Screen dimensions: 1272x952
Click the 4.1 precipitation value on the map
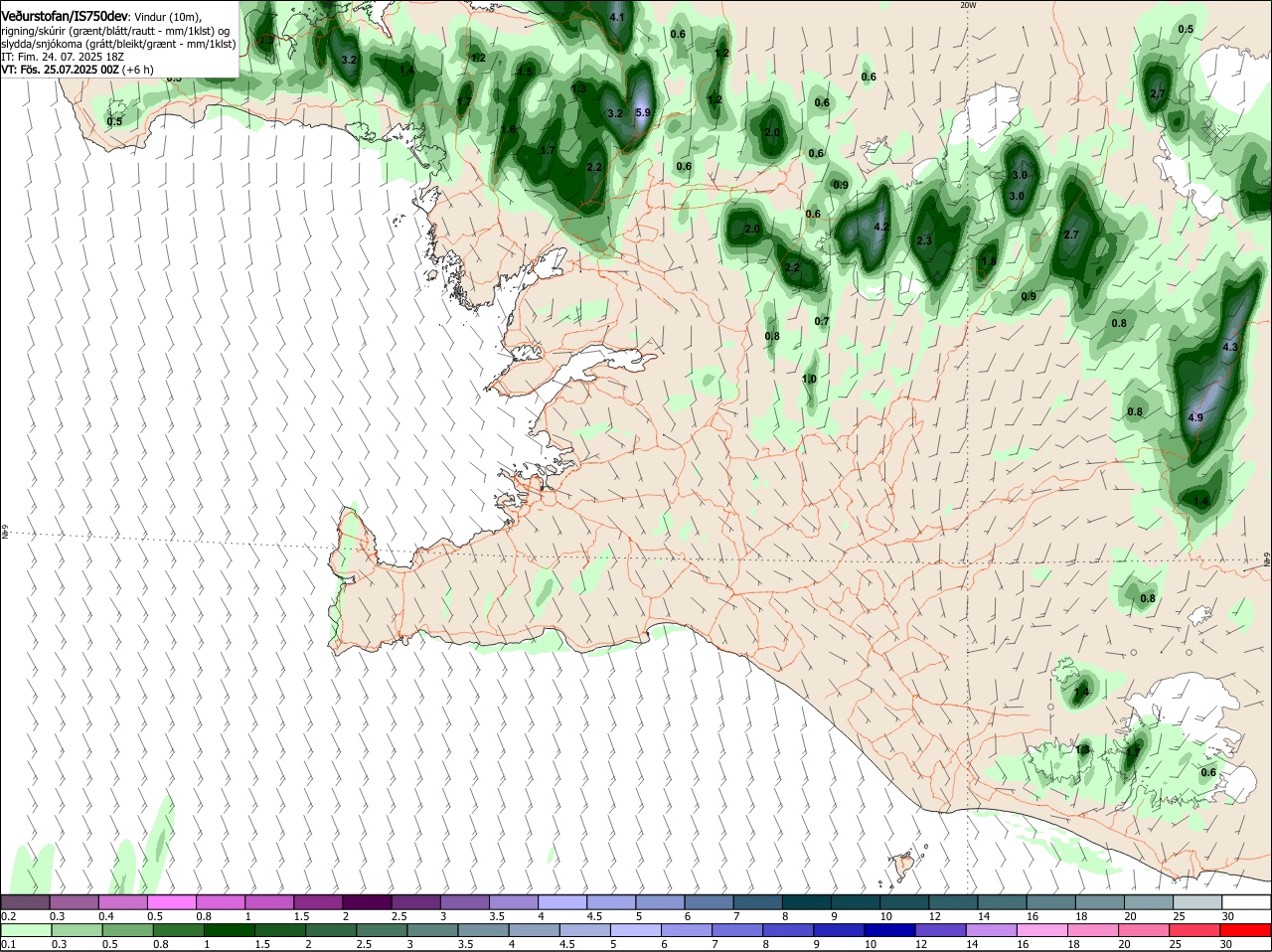coord(617,17)
